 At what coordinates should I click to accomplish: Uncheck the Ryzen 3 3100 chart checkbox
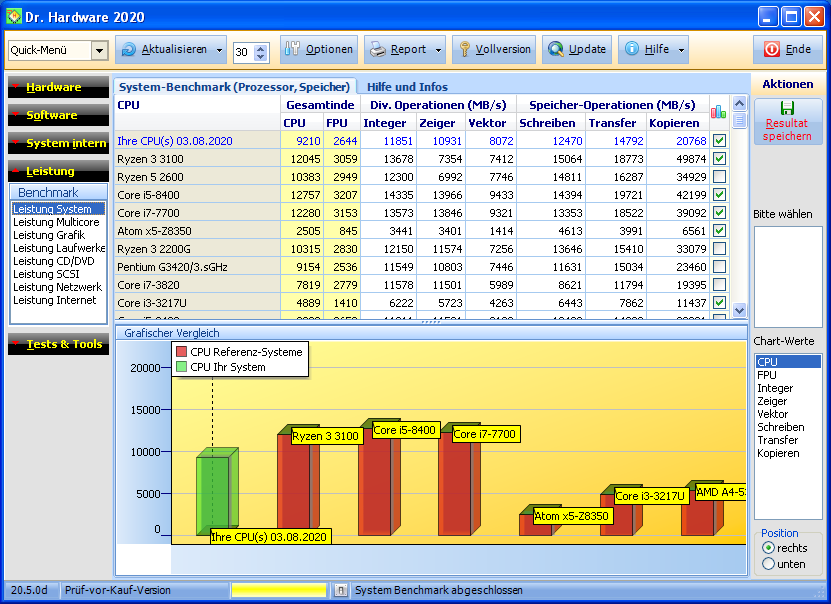point(719,158)
